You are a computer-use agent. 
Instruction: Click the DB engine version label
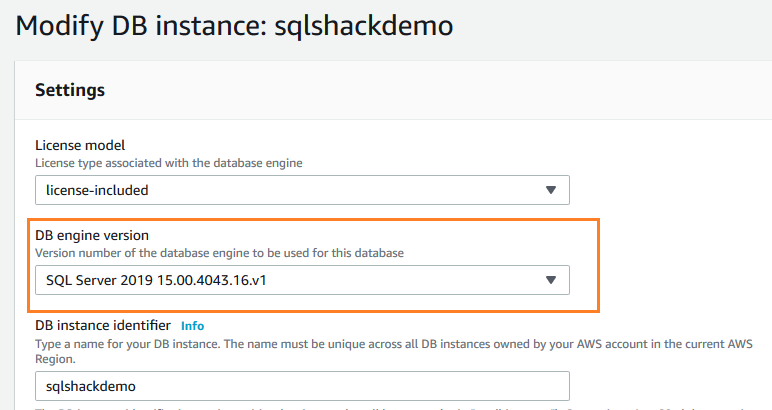tap(92, 236)
